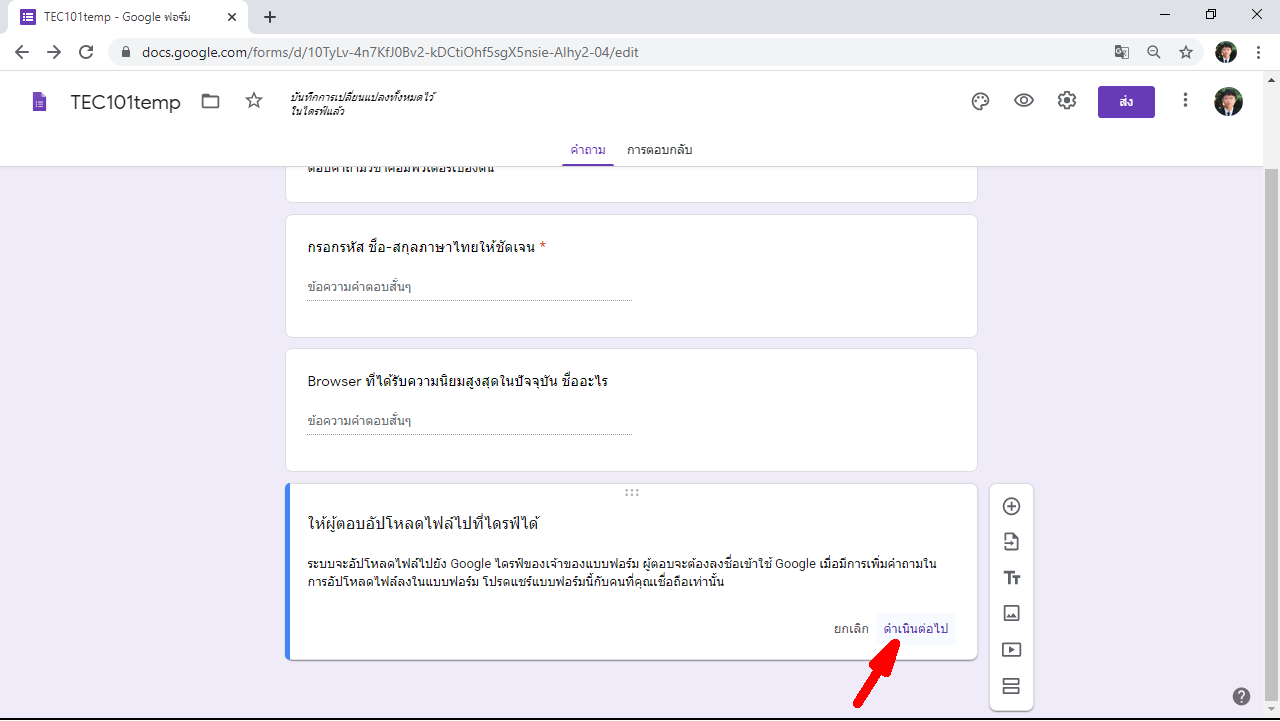The height and width of the screenshot is (721, 1280).
Task: Click the add video icon
Action: click(1011, 649)
